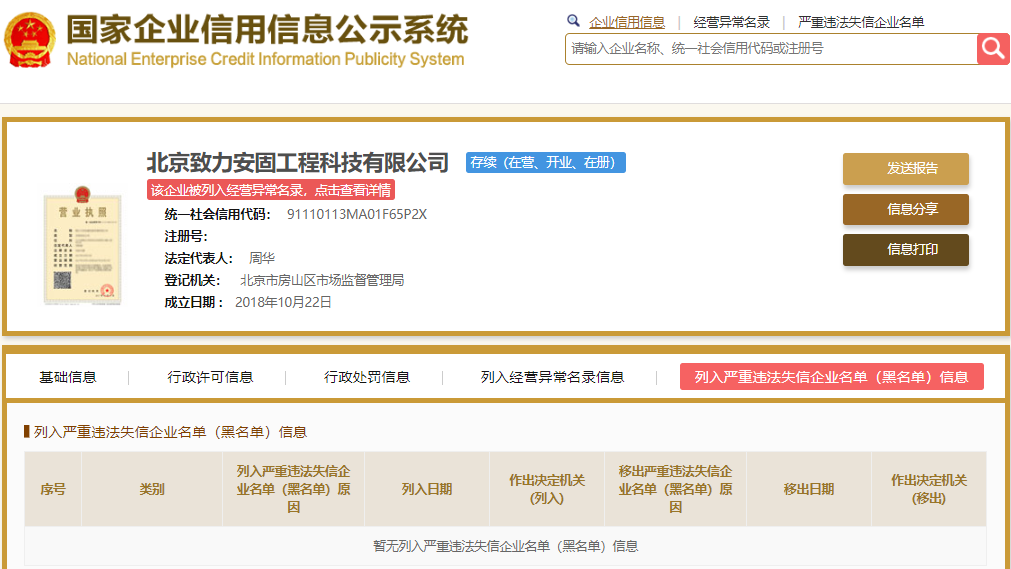
Task: Switch to the 基础信息 tab
Action: (68, 377)
